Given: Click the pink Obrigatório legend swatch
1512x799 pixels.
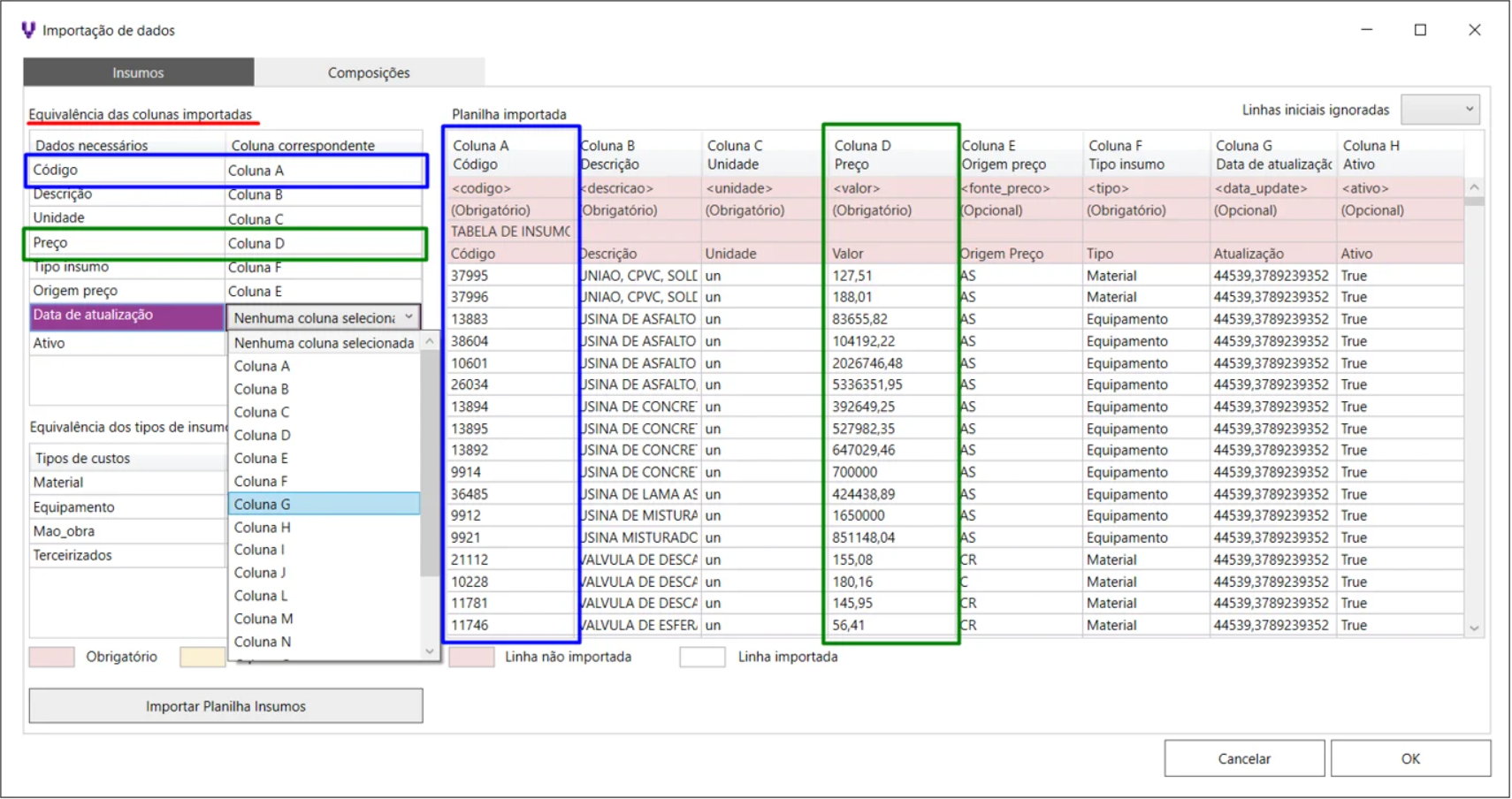Looking at the screenshot, I should pyautogui.click(x=51, y=657).
